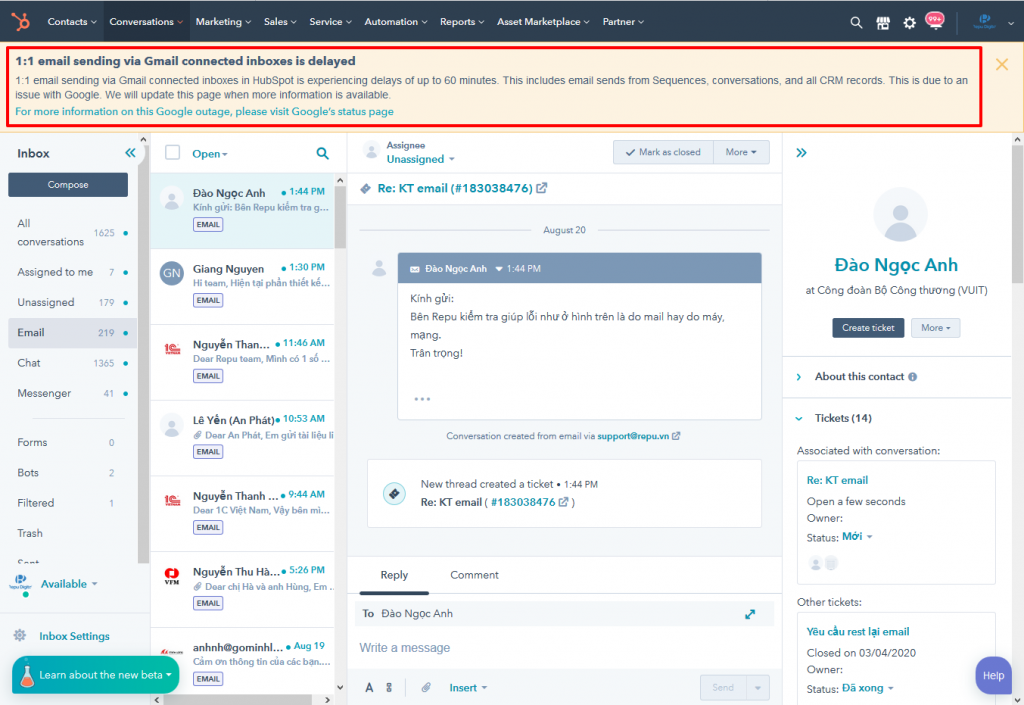Click the conversation list horizontal scrollbar
This screenshot has width=1024, height=705.
coord(240,700)
